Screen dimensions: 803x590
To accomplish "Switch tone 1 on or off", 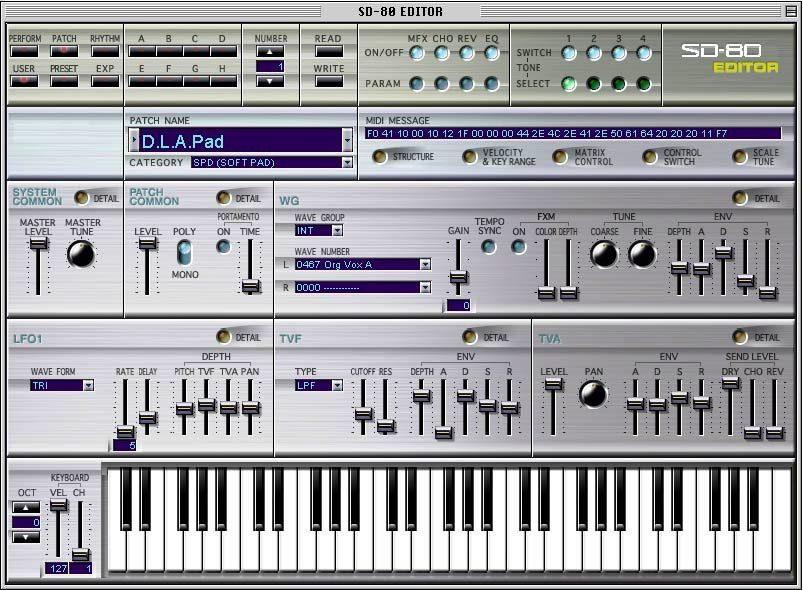I will 568,53.
